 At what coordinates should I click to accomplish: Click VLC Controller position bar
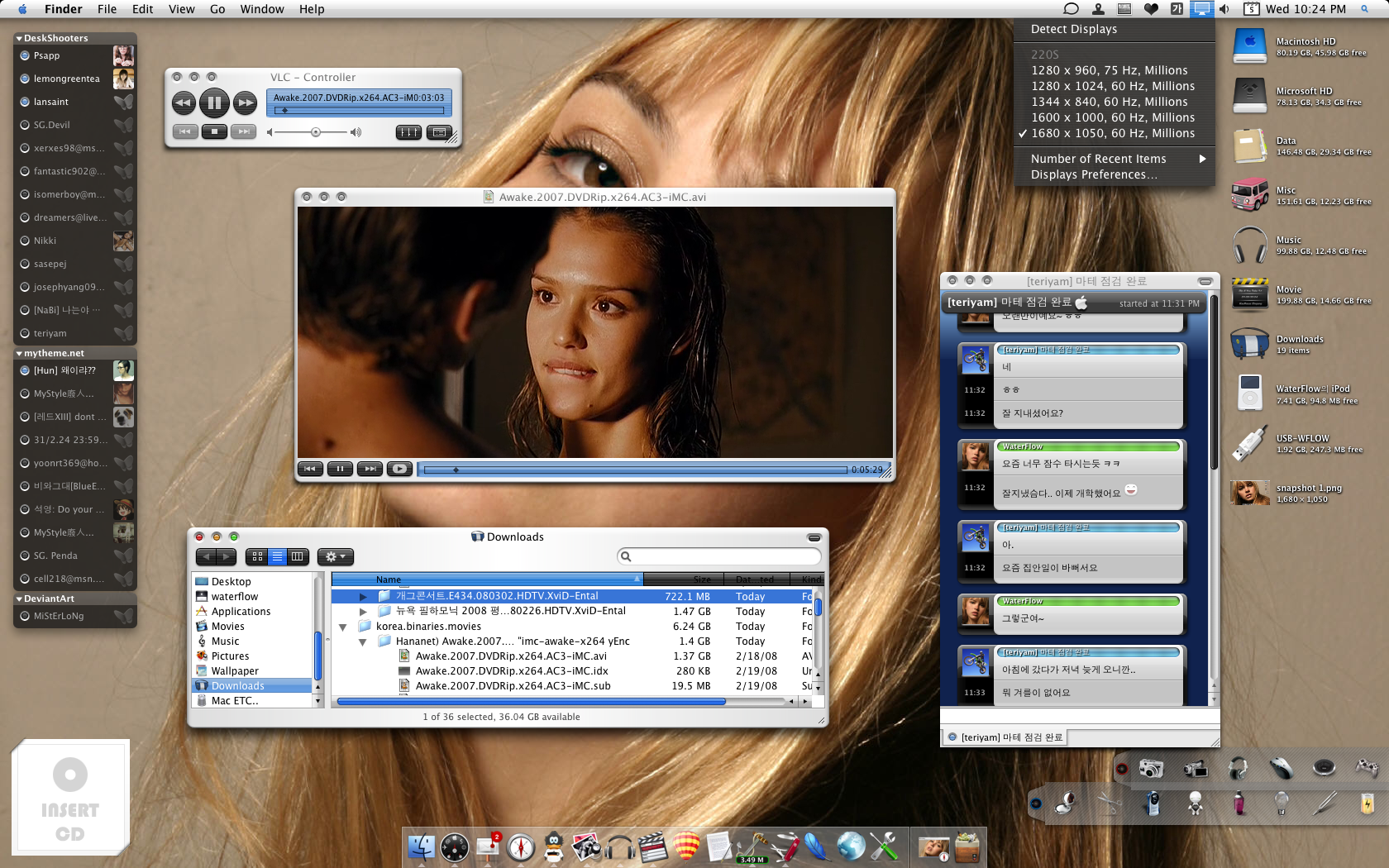pyautogui.click(x=359, y=110)
